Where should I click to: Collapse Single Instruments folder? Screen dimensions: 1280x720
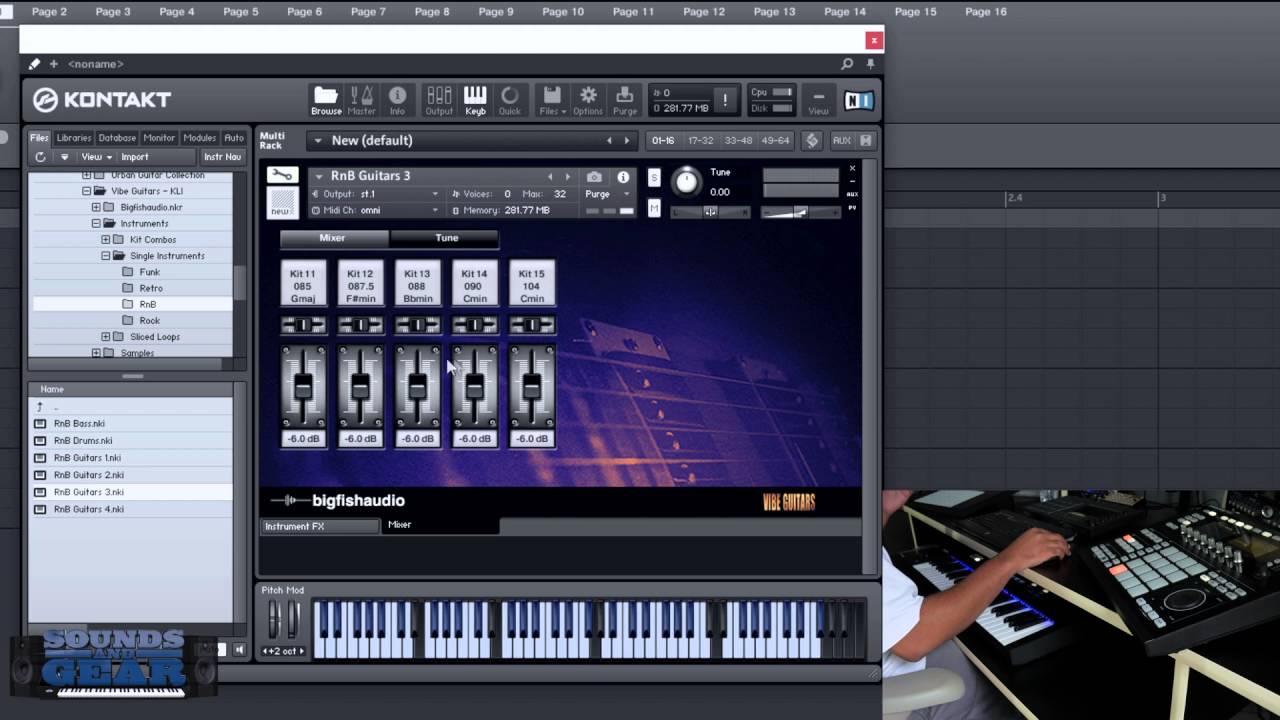pyautogui.click(x=105, y=256)
